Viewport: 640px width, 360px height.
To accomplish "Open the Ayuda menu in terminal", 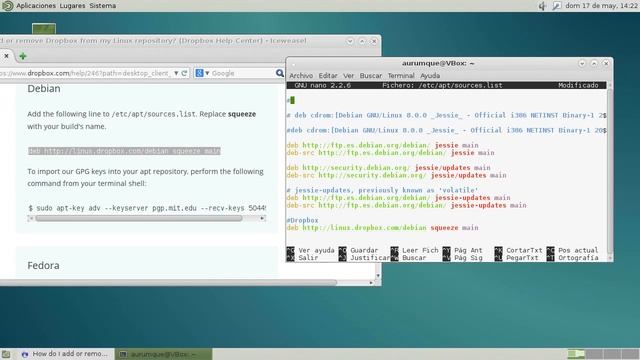I will (430, 76).
